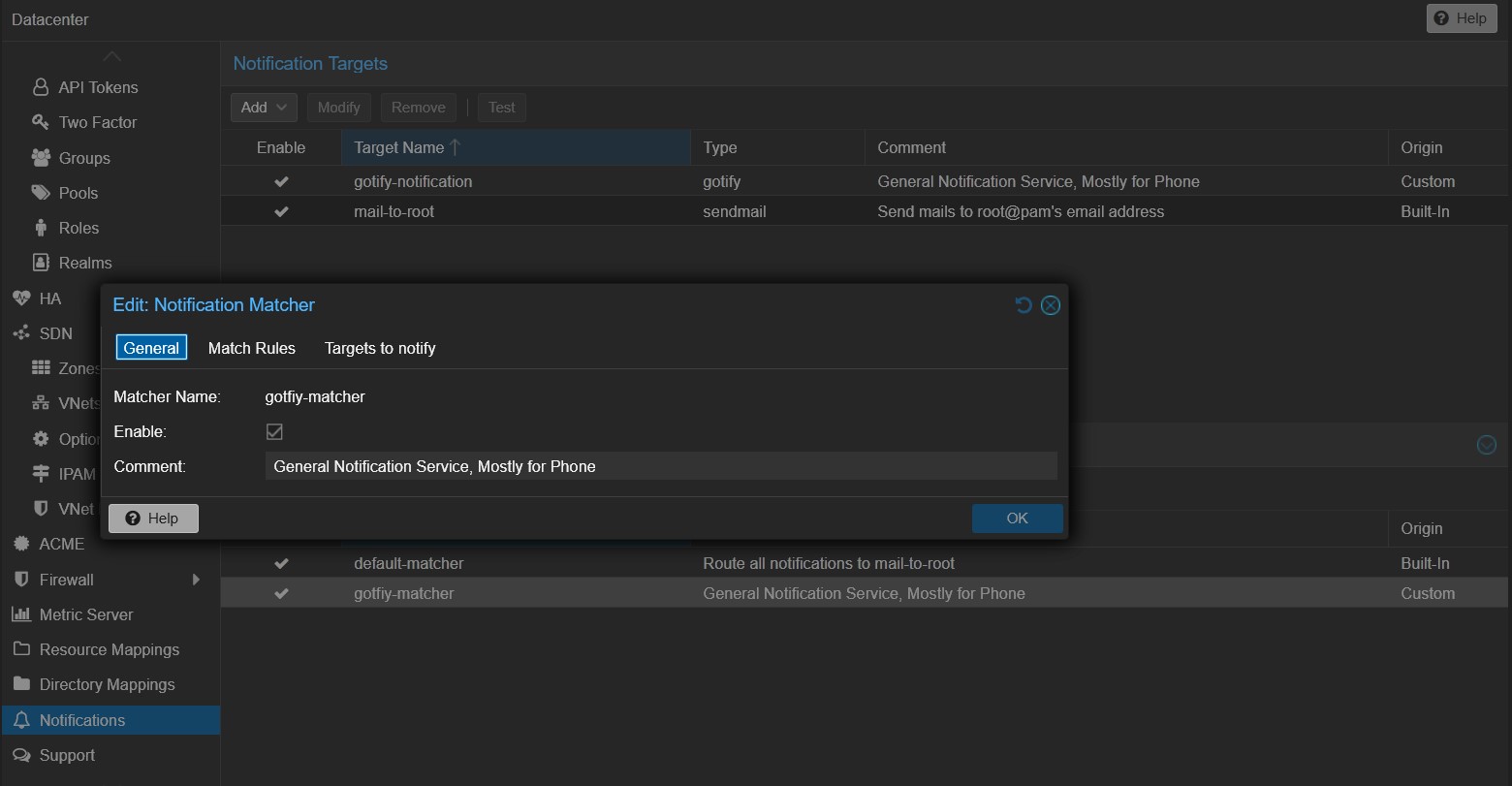Click 'Route all notifications to mail-to-root' comment
This screenshot has height=786, width=1512.
click(x=829, y=563)
